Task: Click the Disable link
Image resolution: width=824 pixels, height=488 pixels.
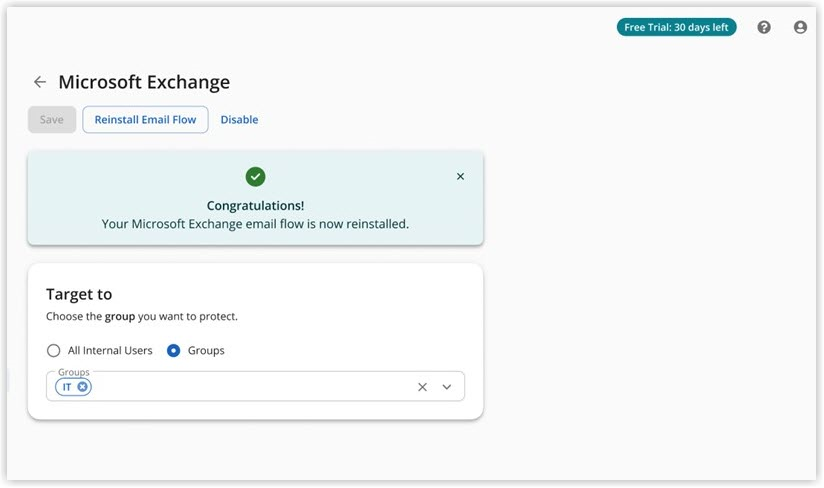Action: click(239, 120)
